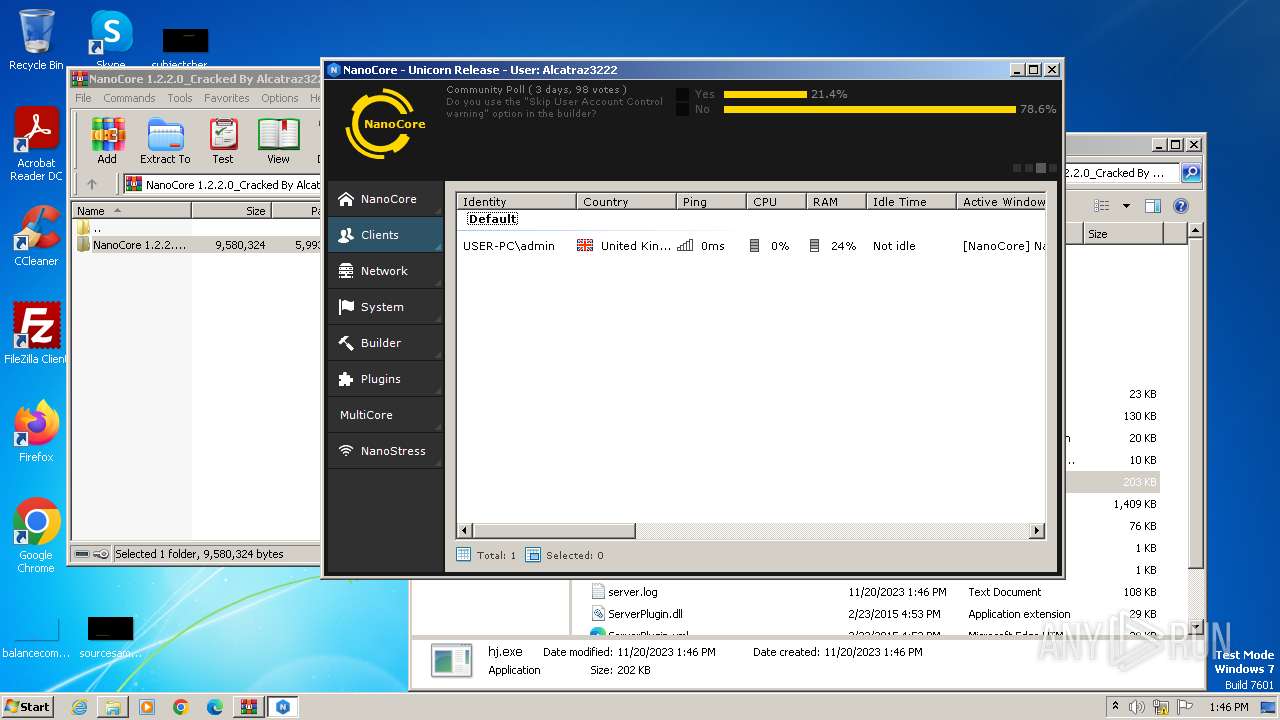Screen dimensions: 1280x720
Task: Click the Selected clients status icon
Action: pyautogui.click(x=533, y=555)
